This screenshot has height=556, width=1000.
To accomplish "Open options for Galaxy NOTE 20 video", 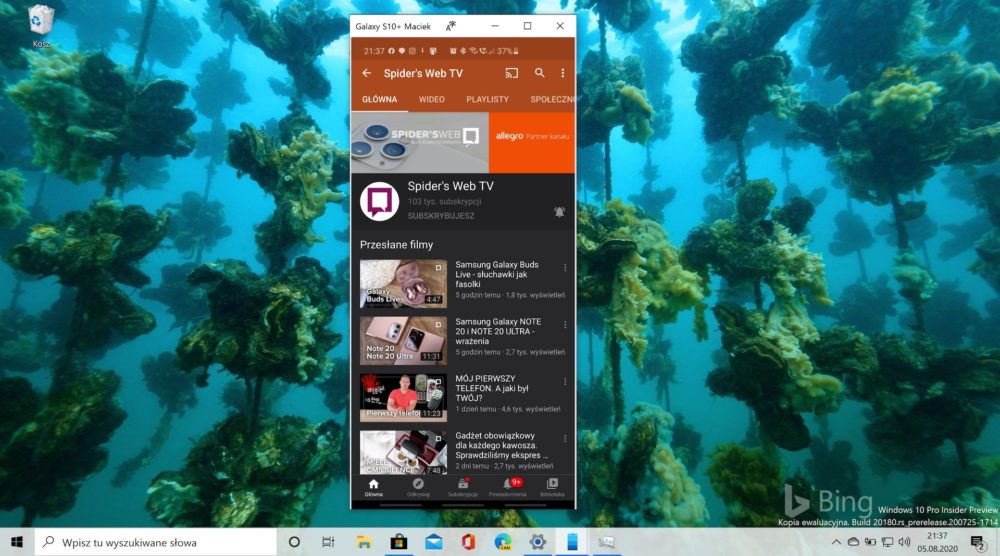I will (x=564, y=325).
